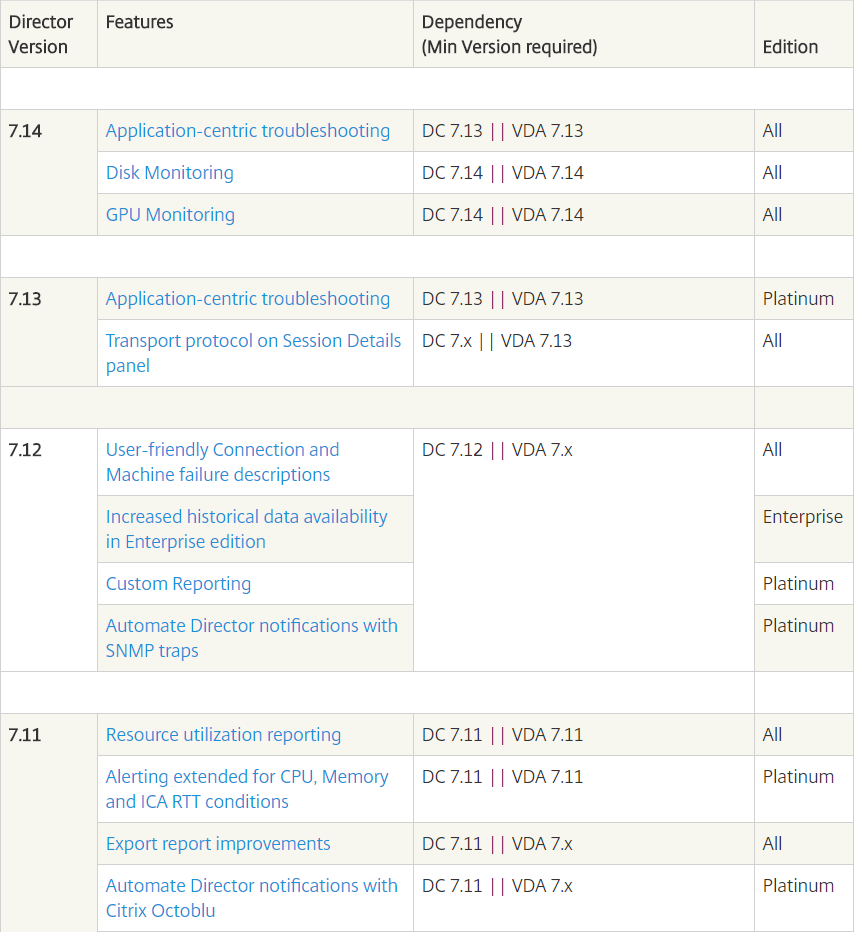Open the GPU Monitoring link
The image size is (854, 932).
click(170, 215)
